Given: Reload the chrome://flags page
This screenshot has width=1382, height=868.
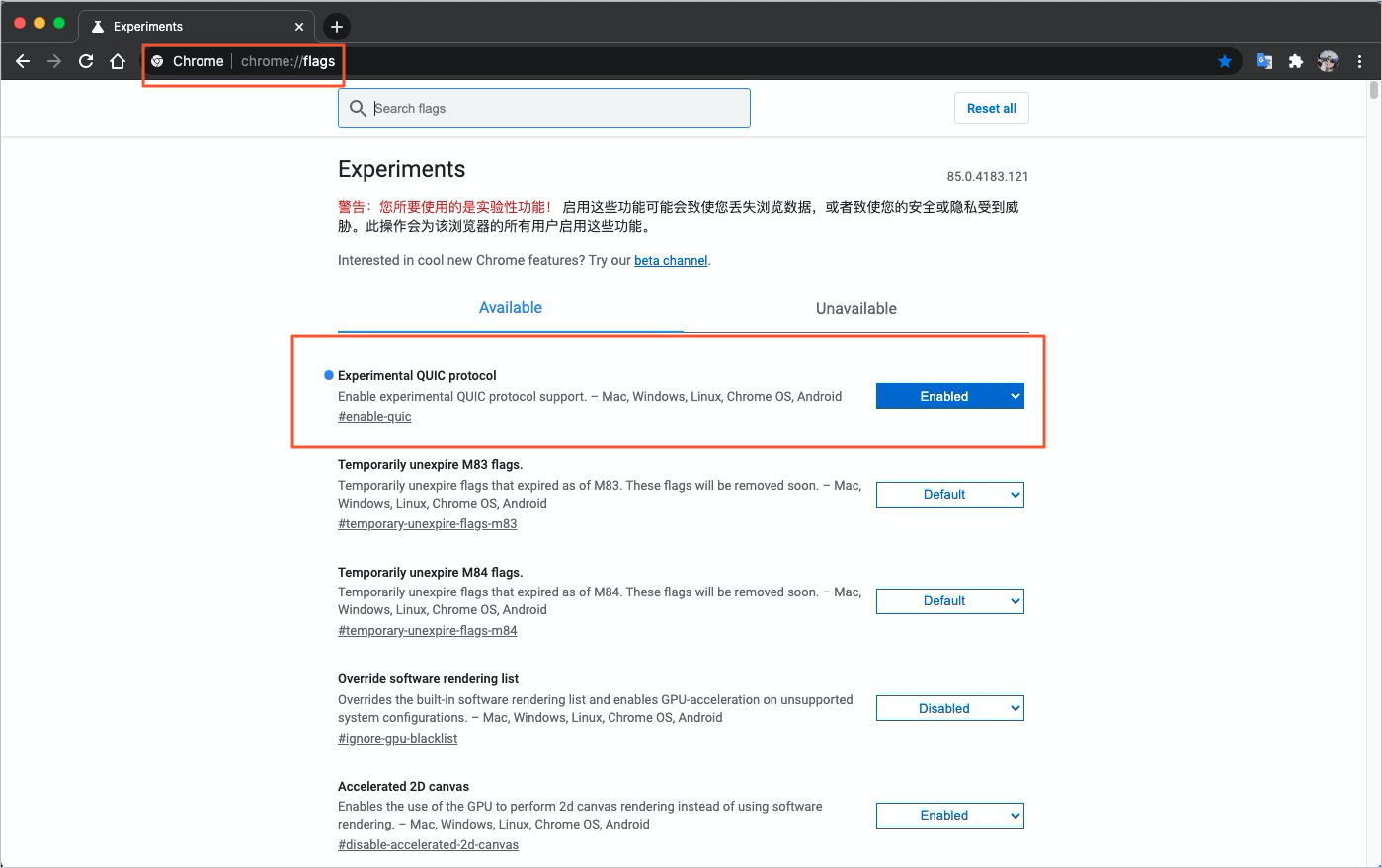Looking at the screenshot, I should [86, 61].
